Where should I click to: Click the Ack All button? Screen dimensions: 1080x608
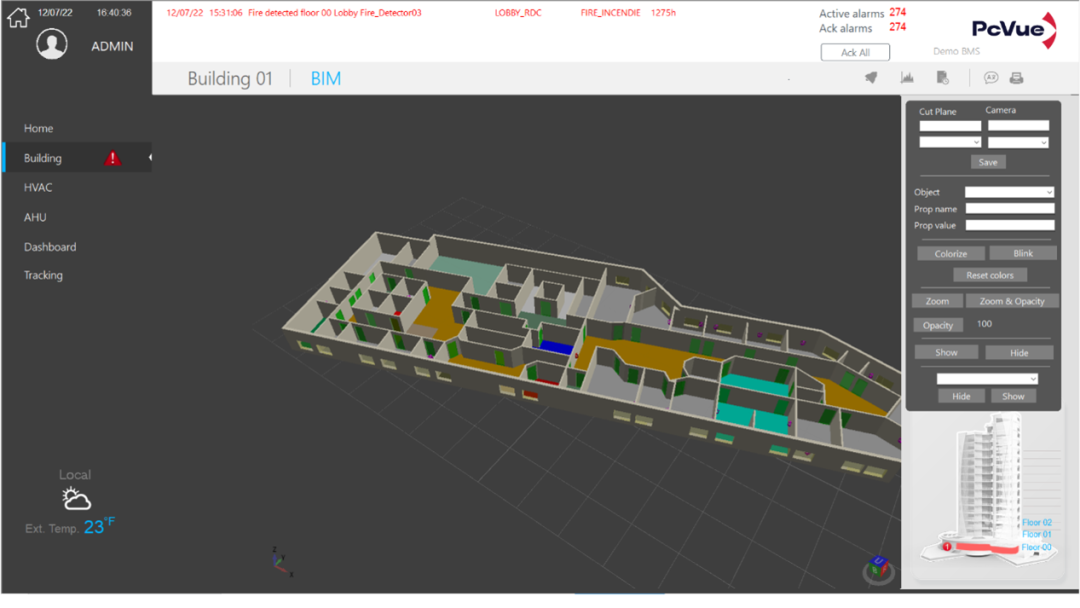coord(855,52)
